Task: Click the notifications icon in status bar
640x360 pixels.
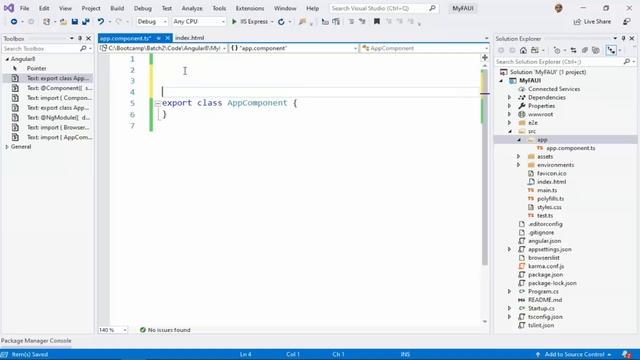Action: point(627,354)
